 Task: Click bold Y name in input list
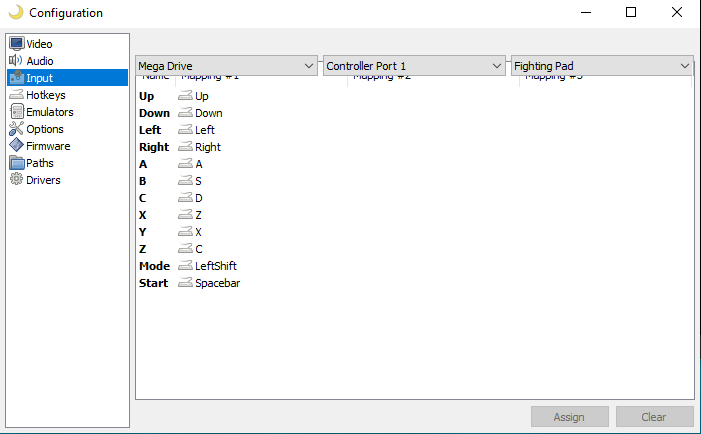click(143, 232)
